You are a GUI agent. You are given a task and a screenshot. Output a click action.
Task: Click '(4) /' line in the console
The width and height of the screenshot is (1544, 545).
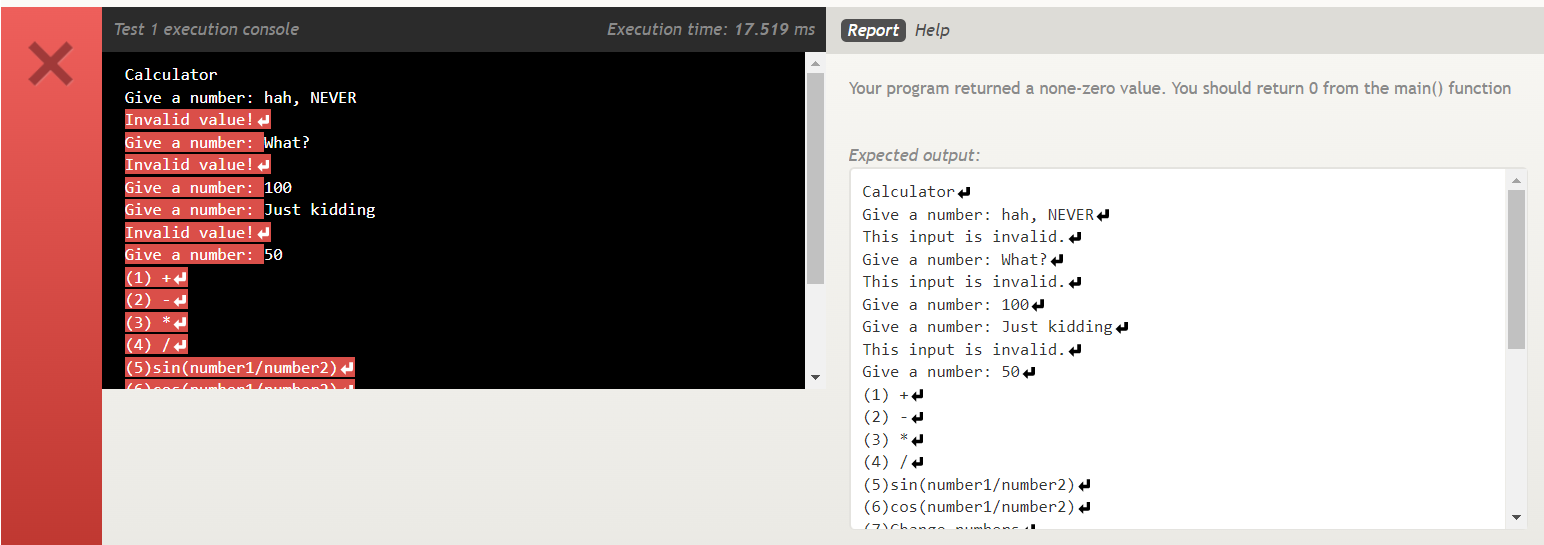(x=156, y=344)
